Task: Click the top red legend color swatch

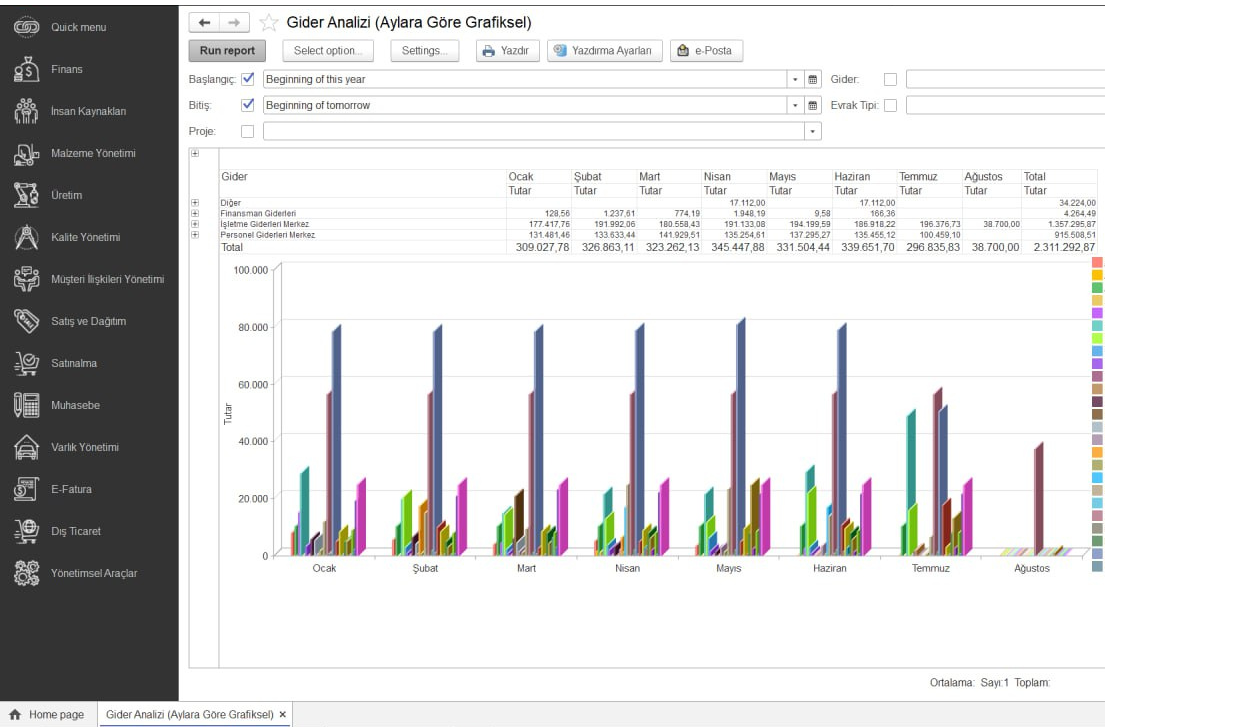Action: (1097, 262)
